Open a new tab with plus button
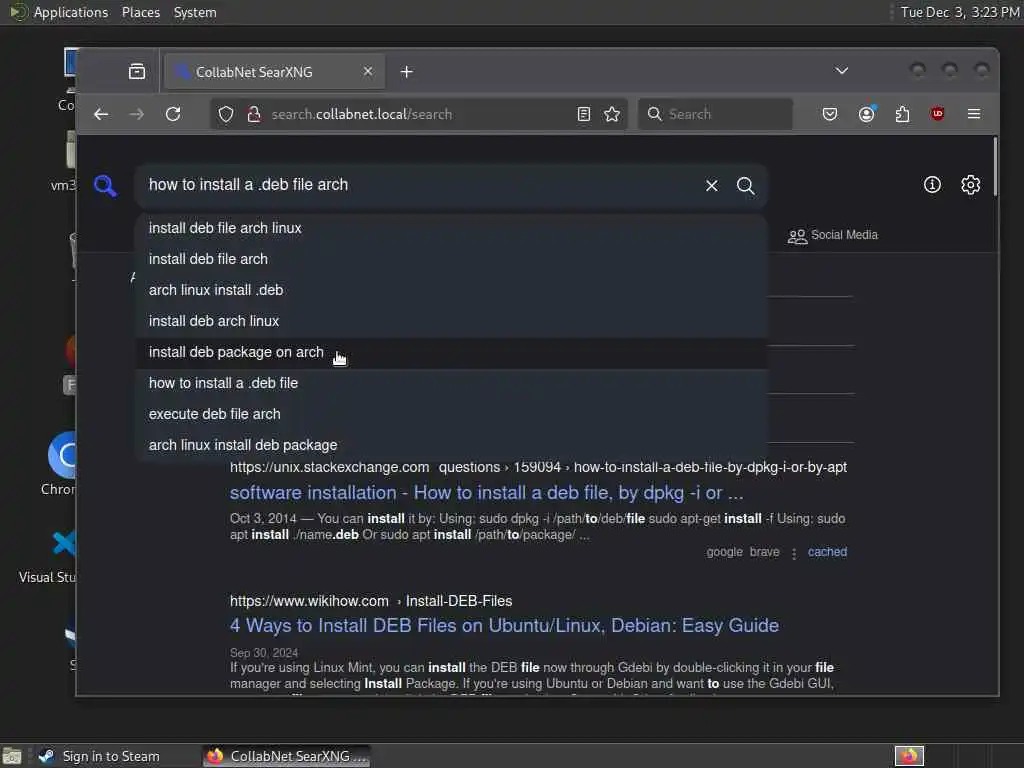The image size is (1024, 768). 406,72
